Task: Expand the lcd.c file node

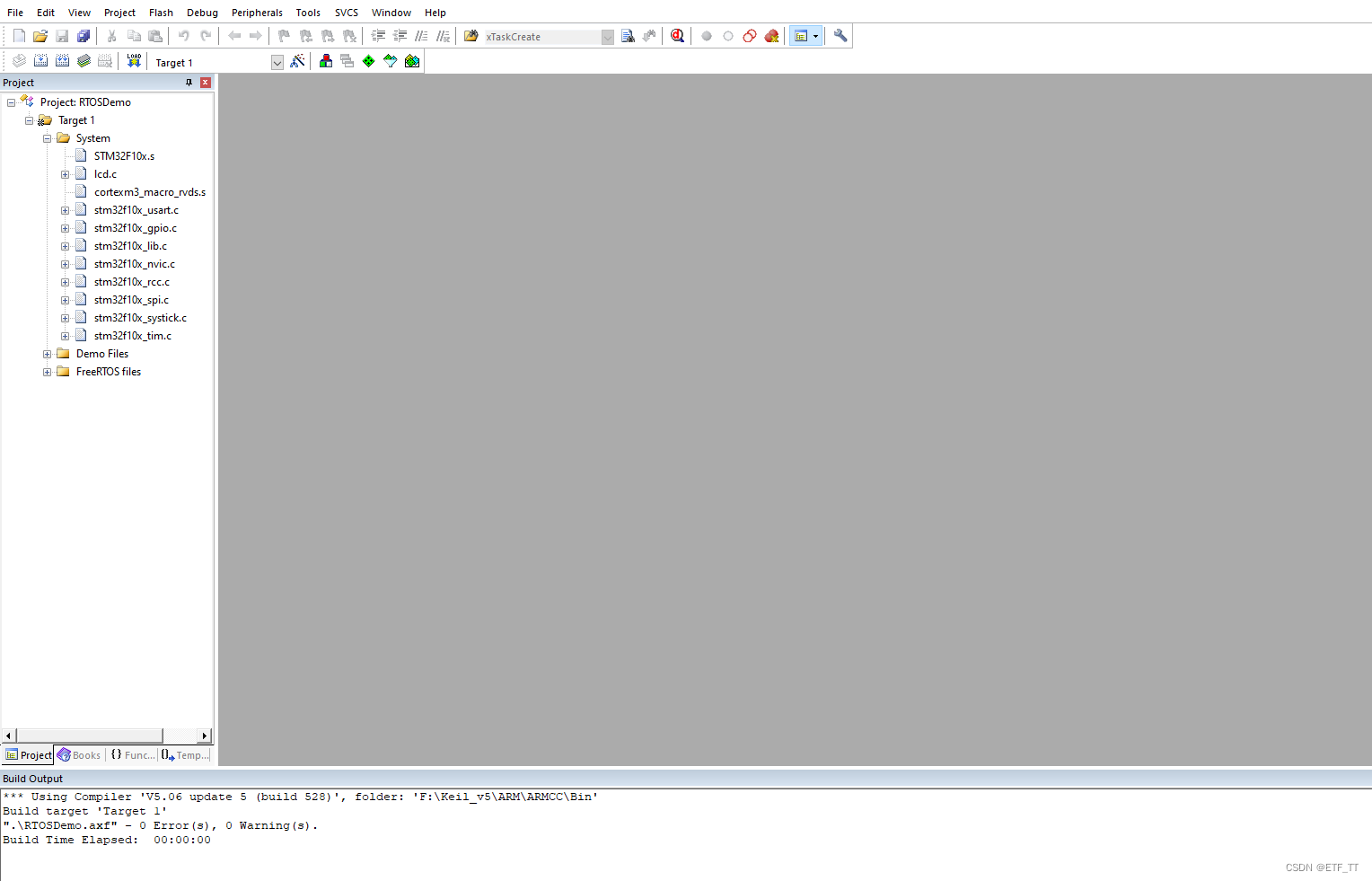Action: tap(65, 174)
